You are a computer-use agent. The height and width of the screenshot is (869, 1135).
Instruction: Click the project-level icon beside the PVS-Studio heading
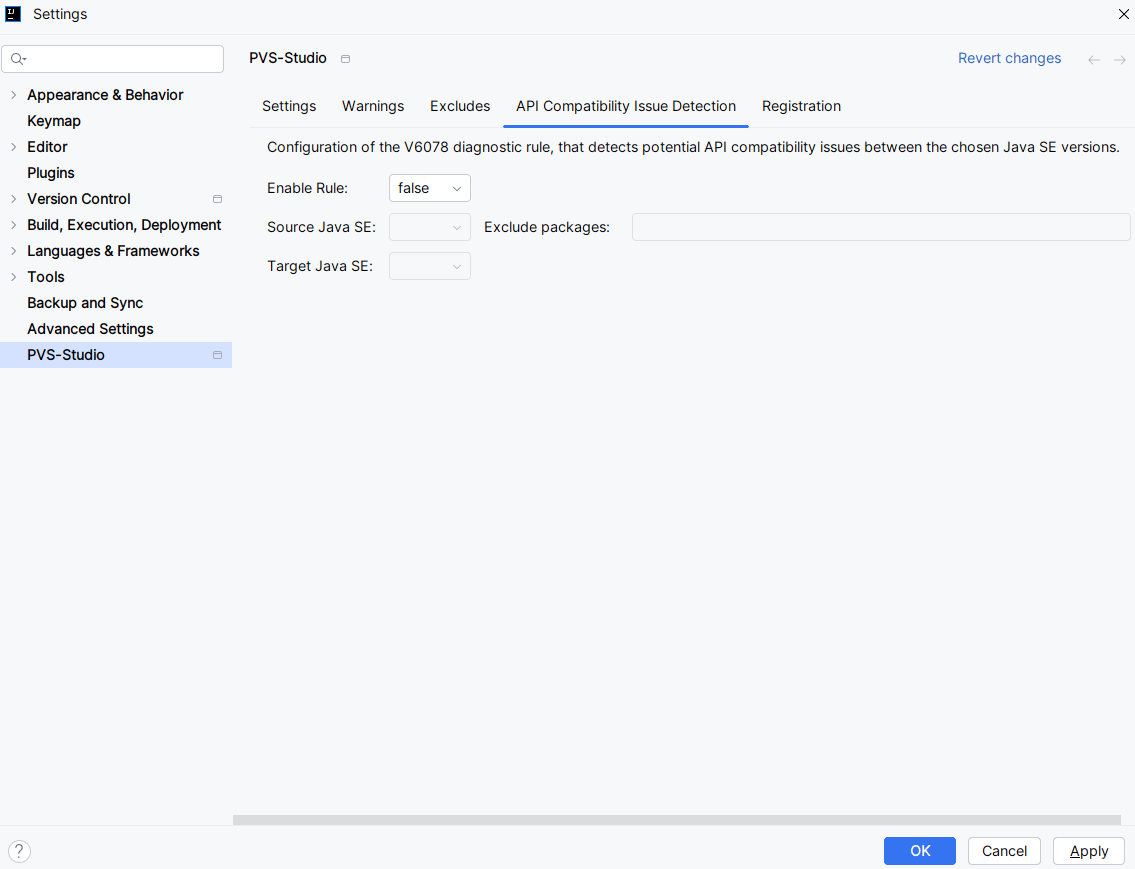346,59
